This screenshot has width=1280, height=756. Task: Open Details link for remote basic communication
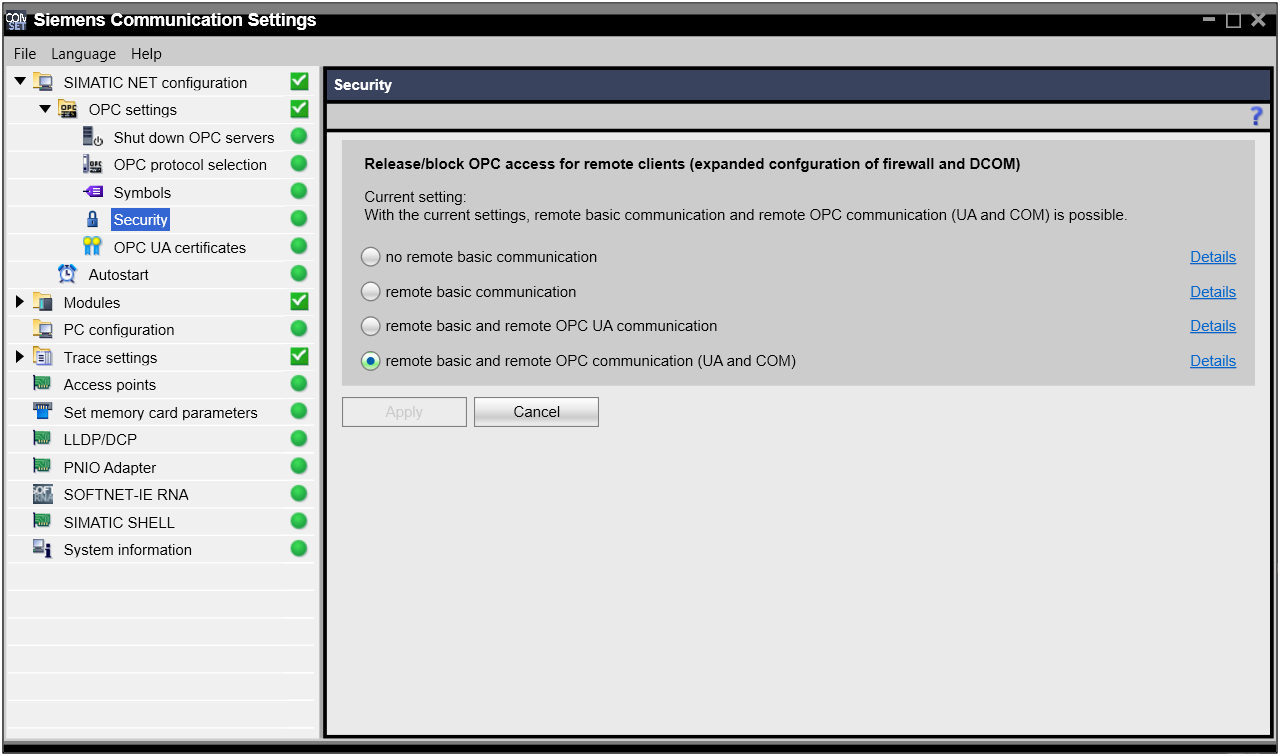[1213, 292]
